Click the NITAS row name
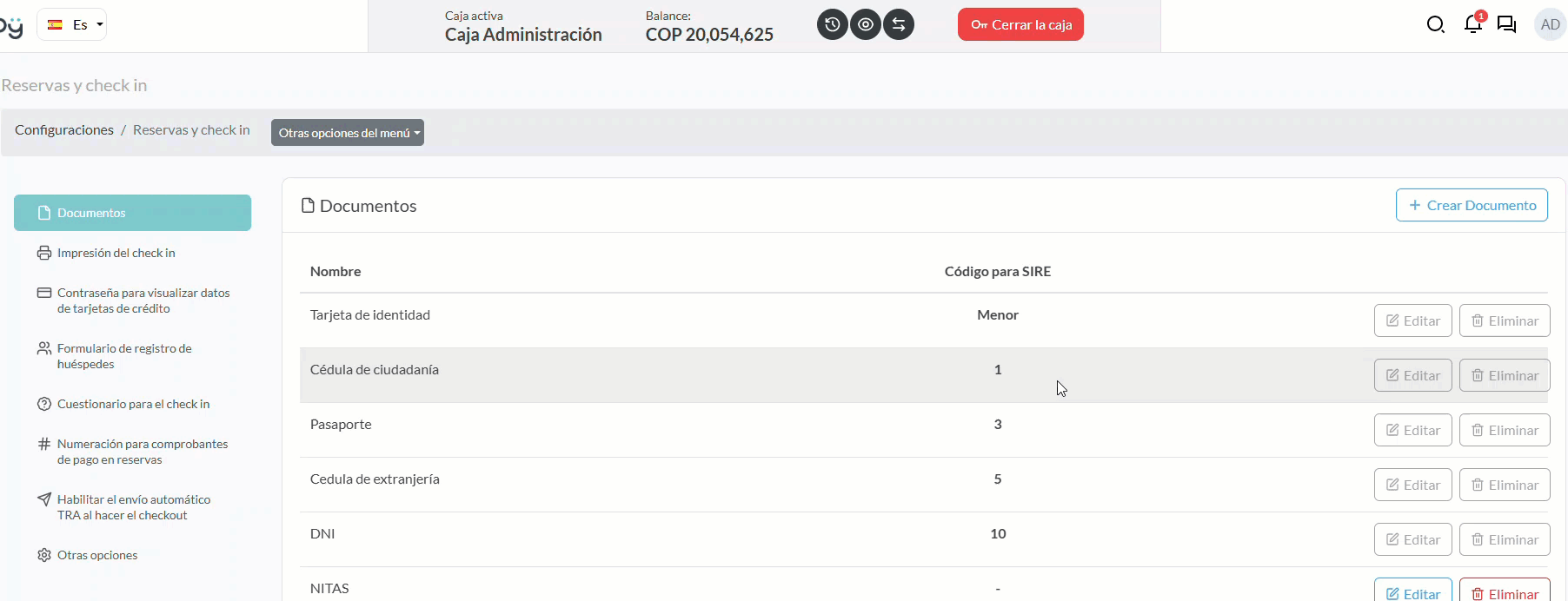1568x601 pixels. 329,588
